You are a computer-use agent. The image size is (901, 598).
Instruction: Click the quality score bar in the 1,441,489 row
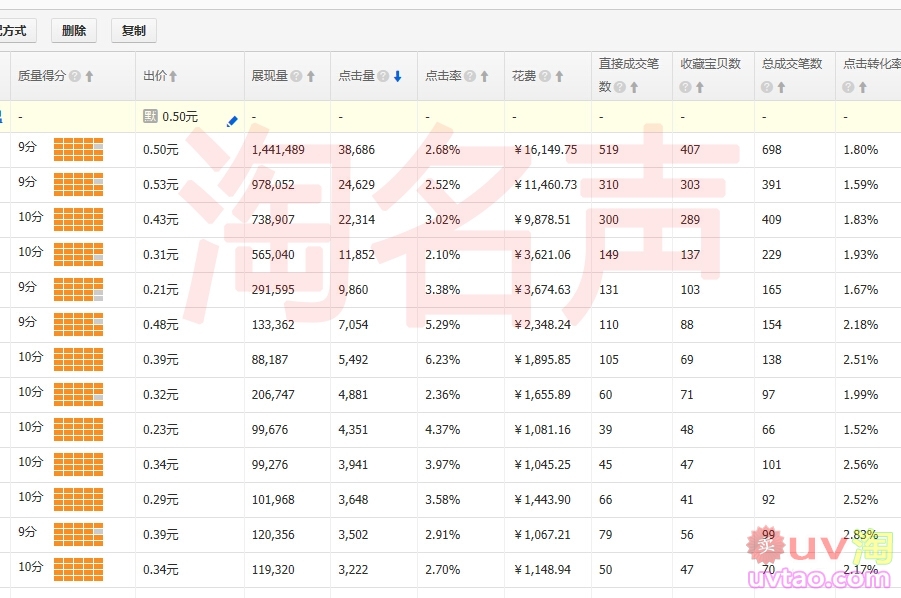78,150
